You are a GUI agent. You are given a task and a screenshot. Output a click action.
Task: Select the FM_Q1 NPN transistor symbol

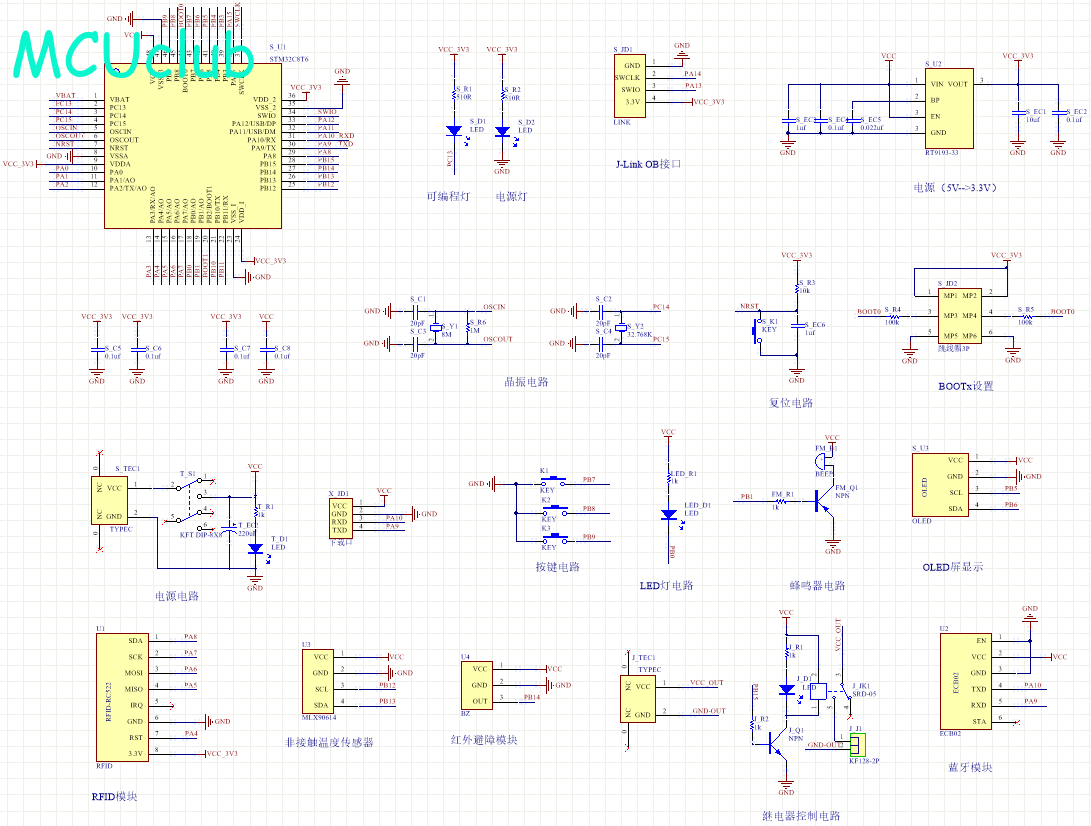[823, 501]
